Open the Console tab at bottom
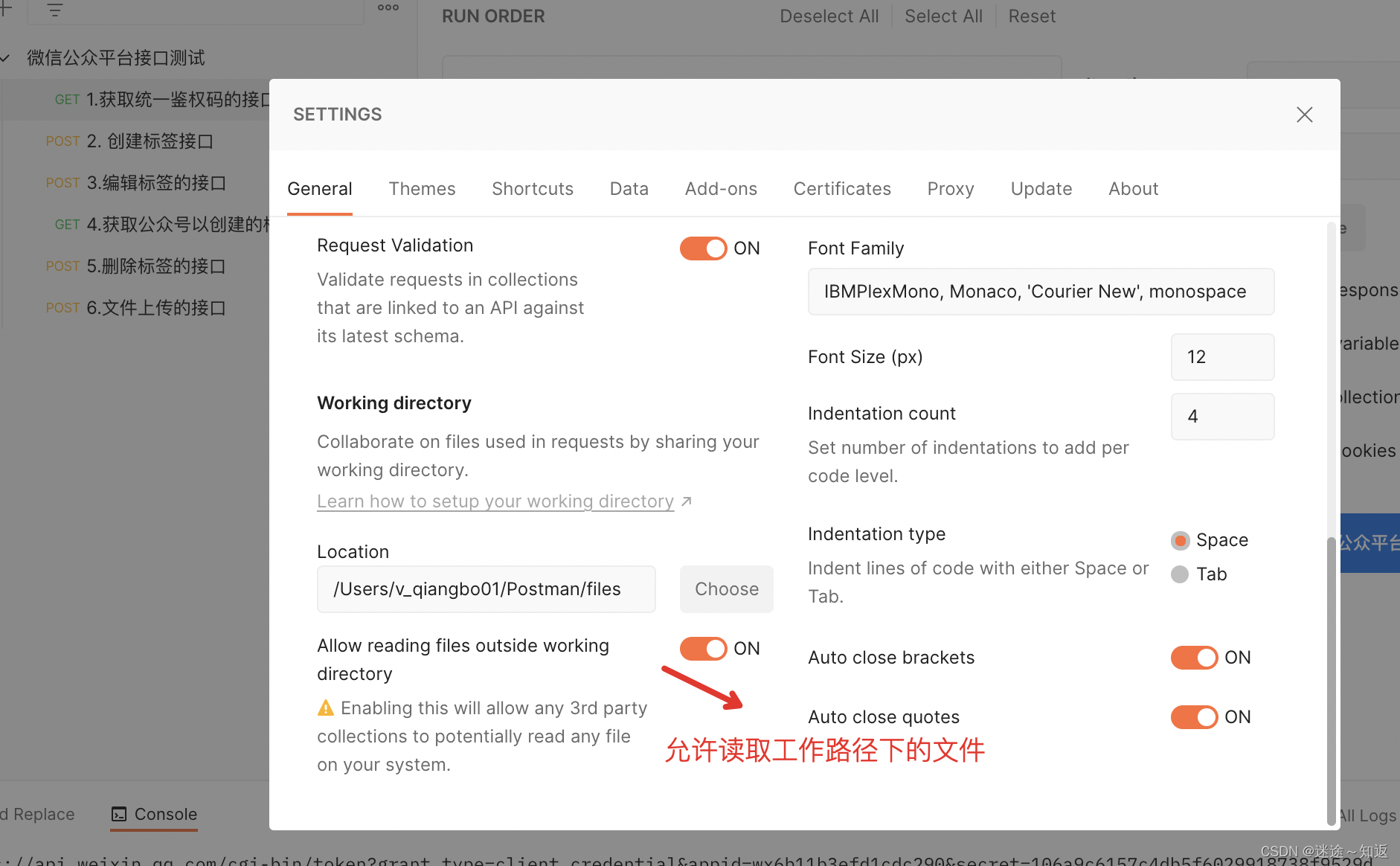Screen dimensions: 1400x866 (x=154, y=815)
